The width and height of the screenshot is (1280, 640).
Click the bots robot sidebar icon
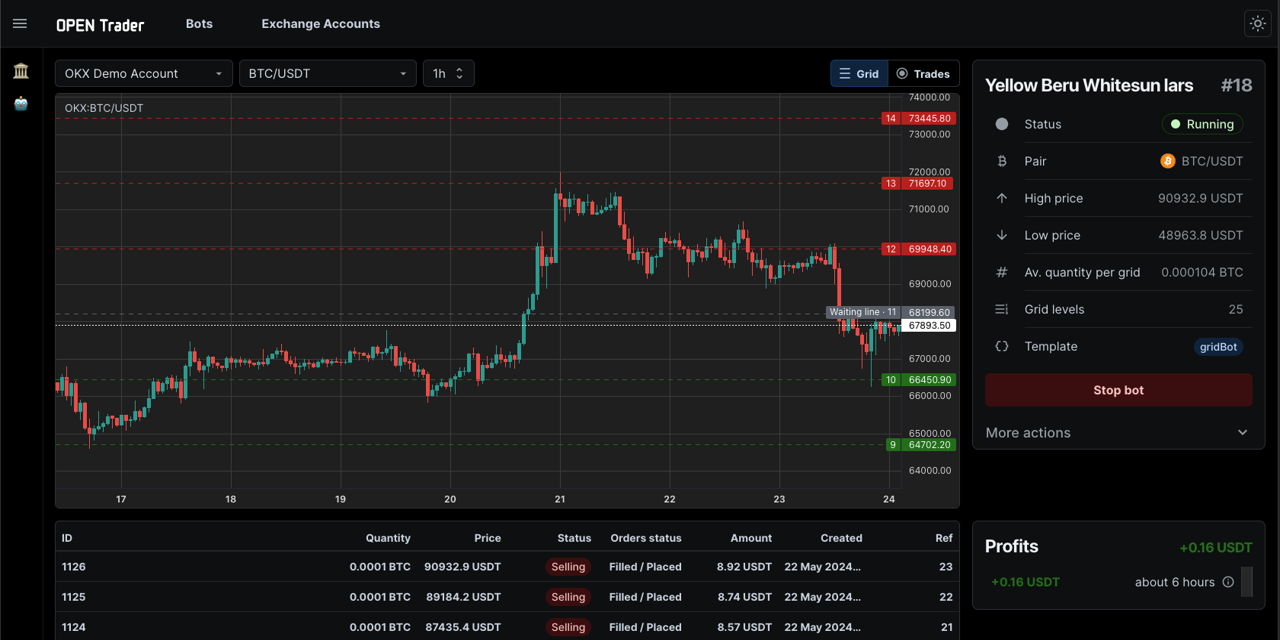pyautogui.click(x=21, y=104)
